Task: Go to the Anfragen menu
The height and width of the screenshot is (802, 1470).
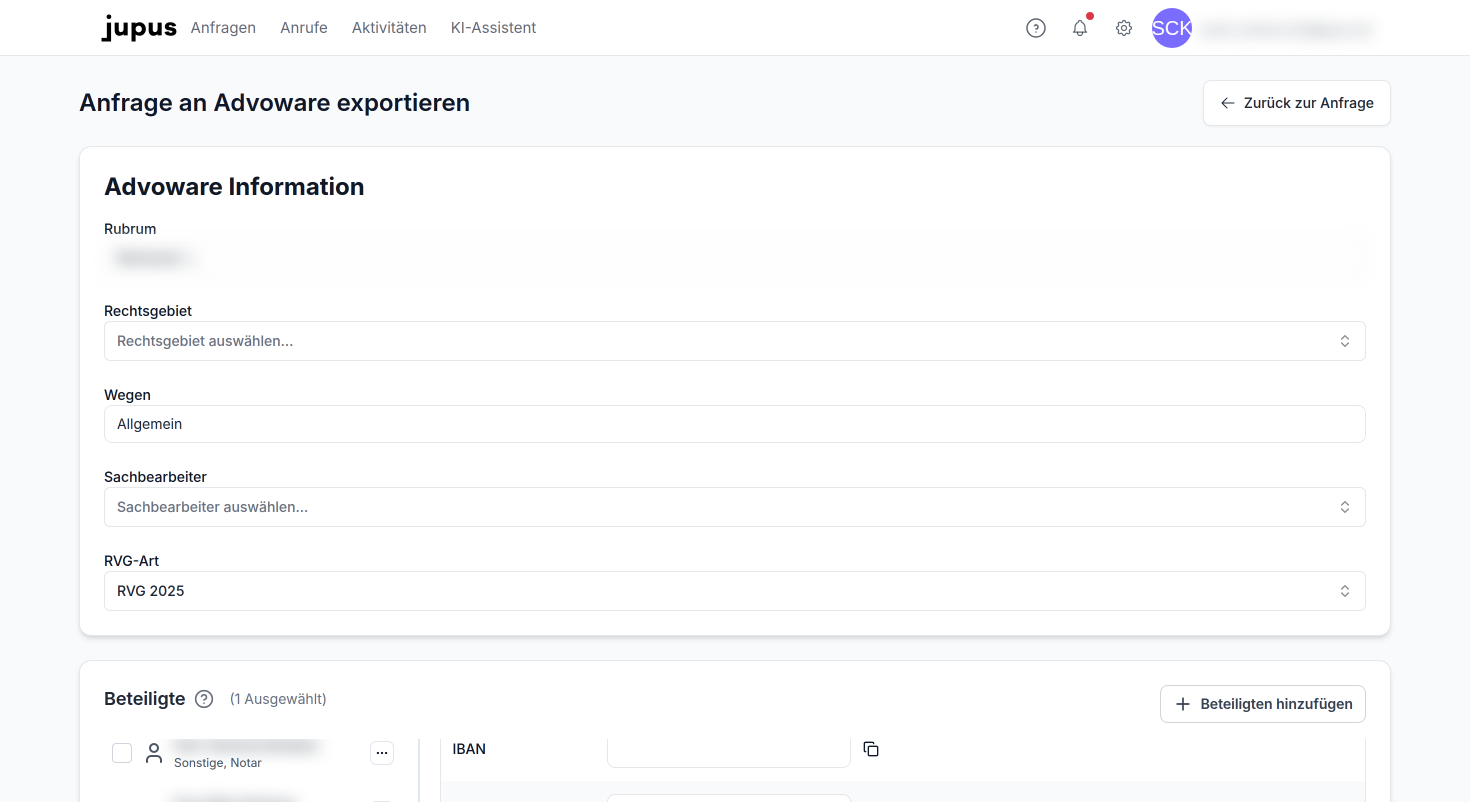Action: pos(223,28)
